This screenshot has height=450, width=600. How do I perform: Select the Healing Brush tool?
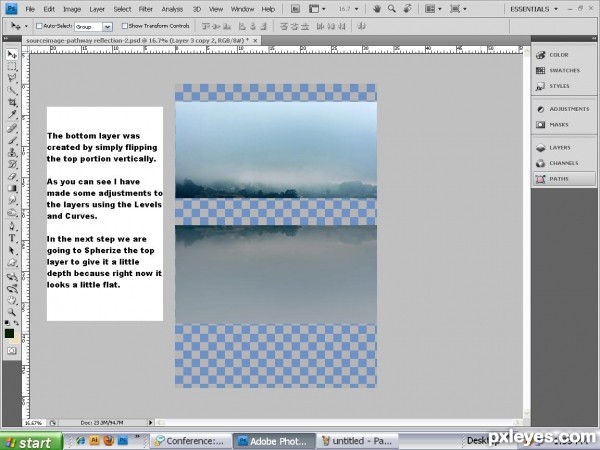[x=12, y=128]
